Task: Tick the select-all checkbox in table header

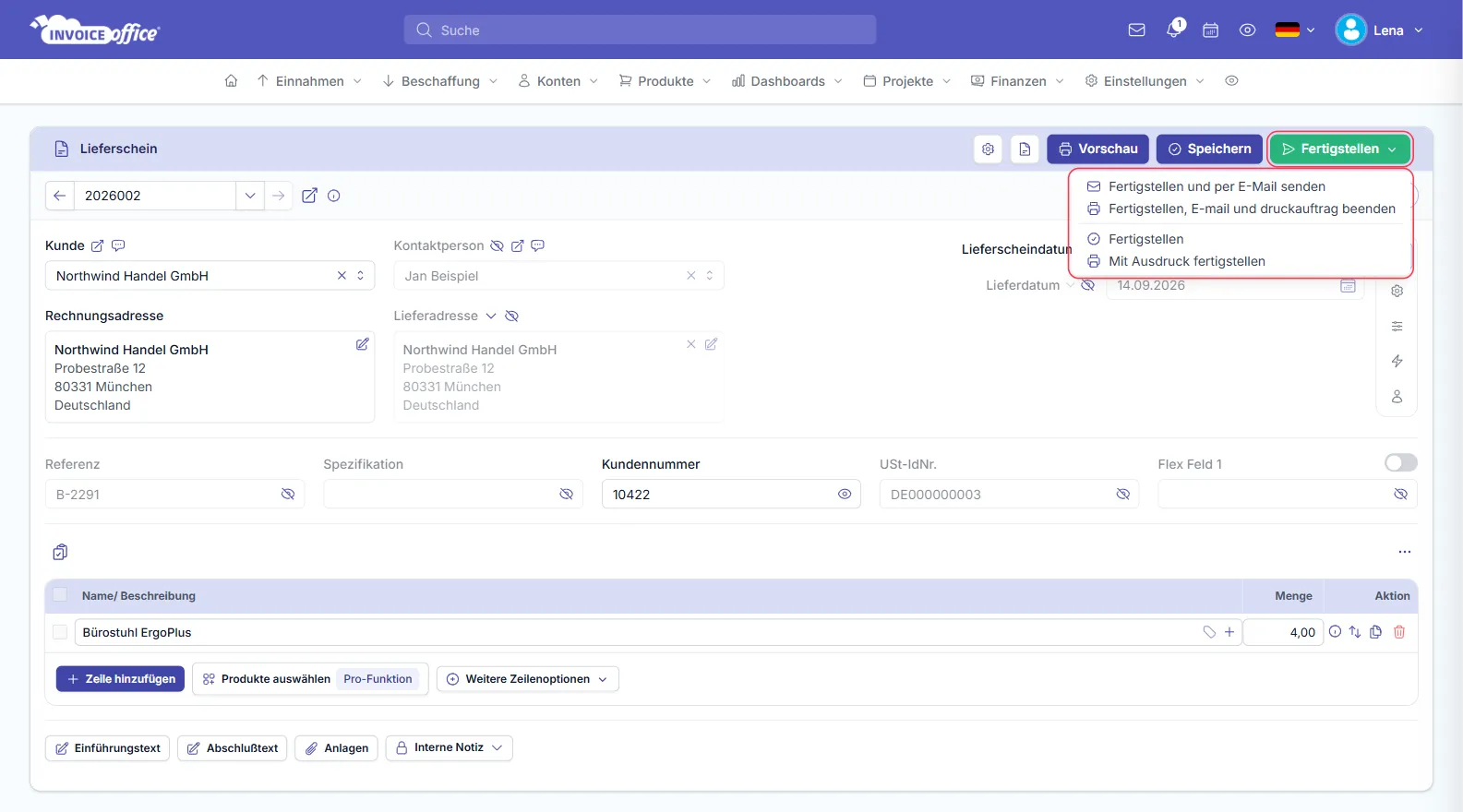Action: pyautogui.click(x=60, y=595)
